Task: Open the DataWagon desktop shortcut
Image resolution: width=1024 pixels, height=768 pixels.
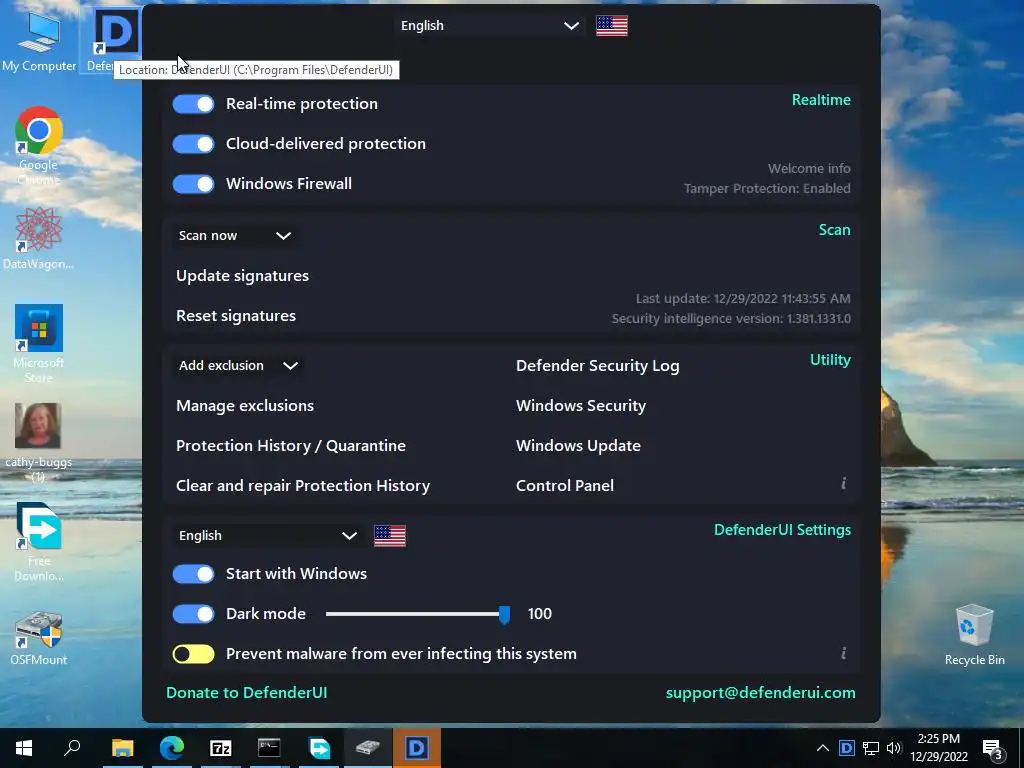Action: tap(39, 238)
